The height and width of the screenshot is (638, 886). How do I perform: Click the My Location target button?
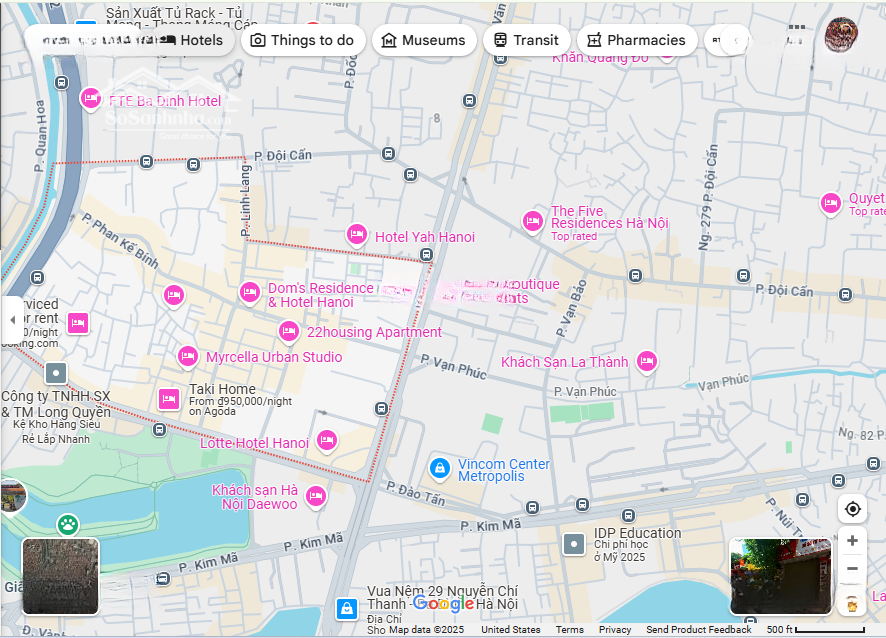click(852, 509)
